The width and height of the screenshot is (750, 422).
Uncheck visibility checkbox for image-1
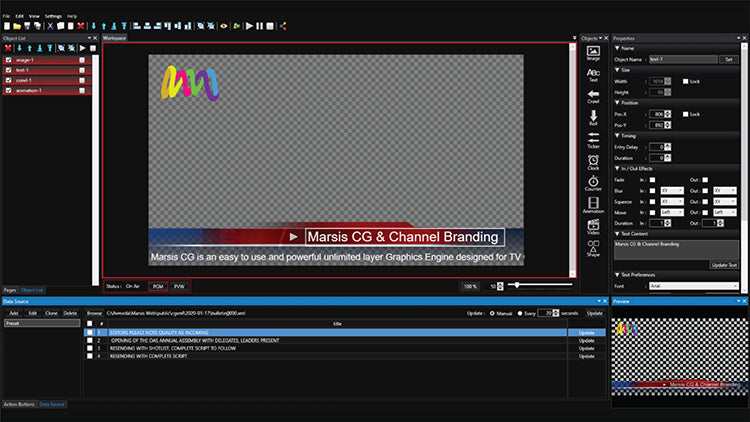(8, 60)
